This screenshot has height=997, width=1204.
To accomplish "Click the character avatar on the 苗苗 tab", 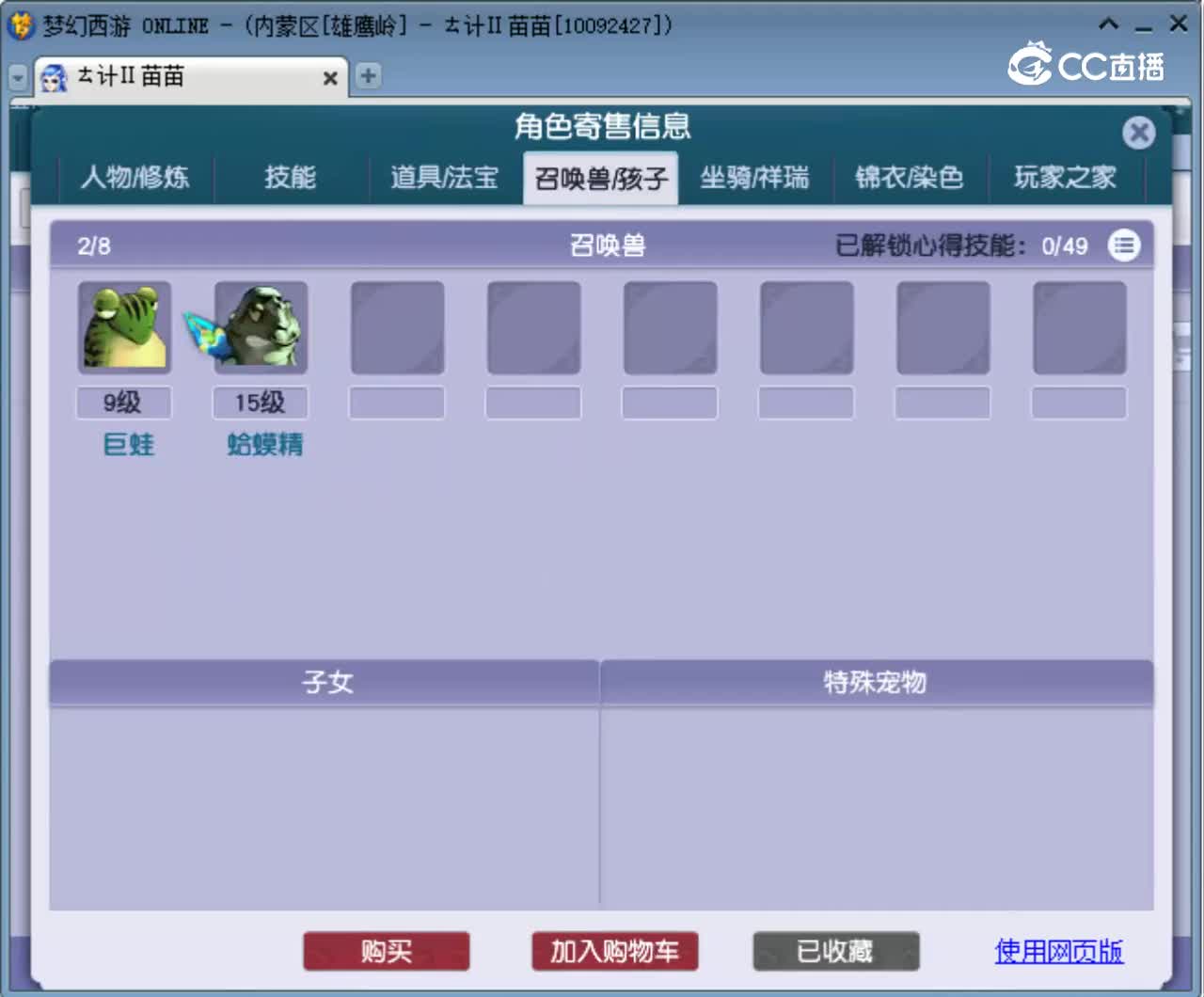I will [54, 77].
